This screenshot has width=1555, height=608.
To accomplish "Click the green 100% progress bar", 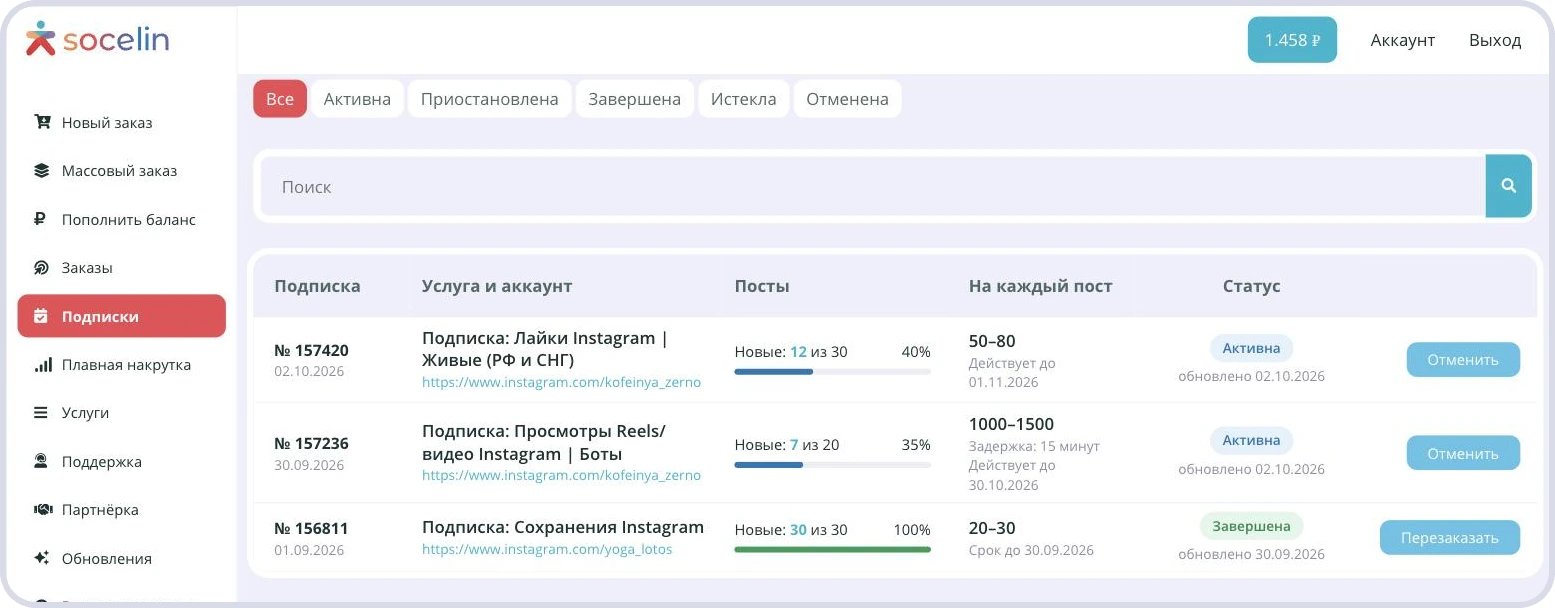I will coord(832,550).
